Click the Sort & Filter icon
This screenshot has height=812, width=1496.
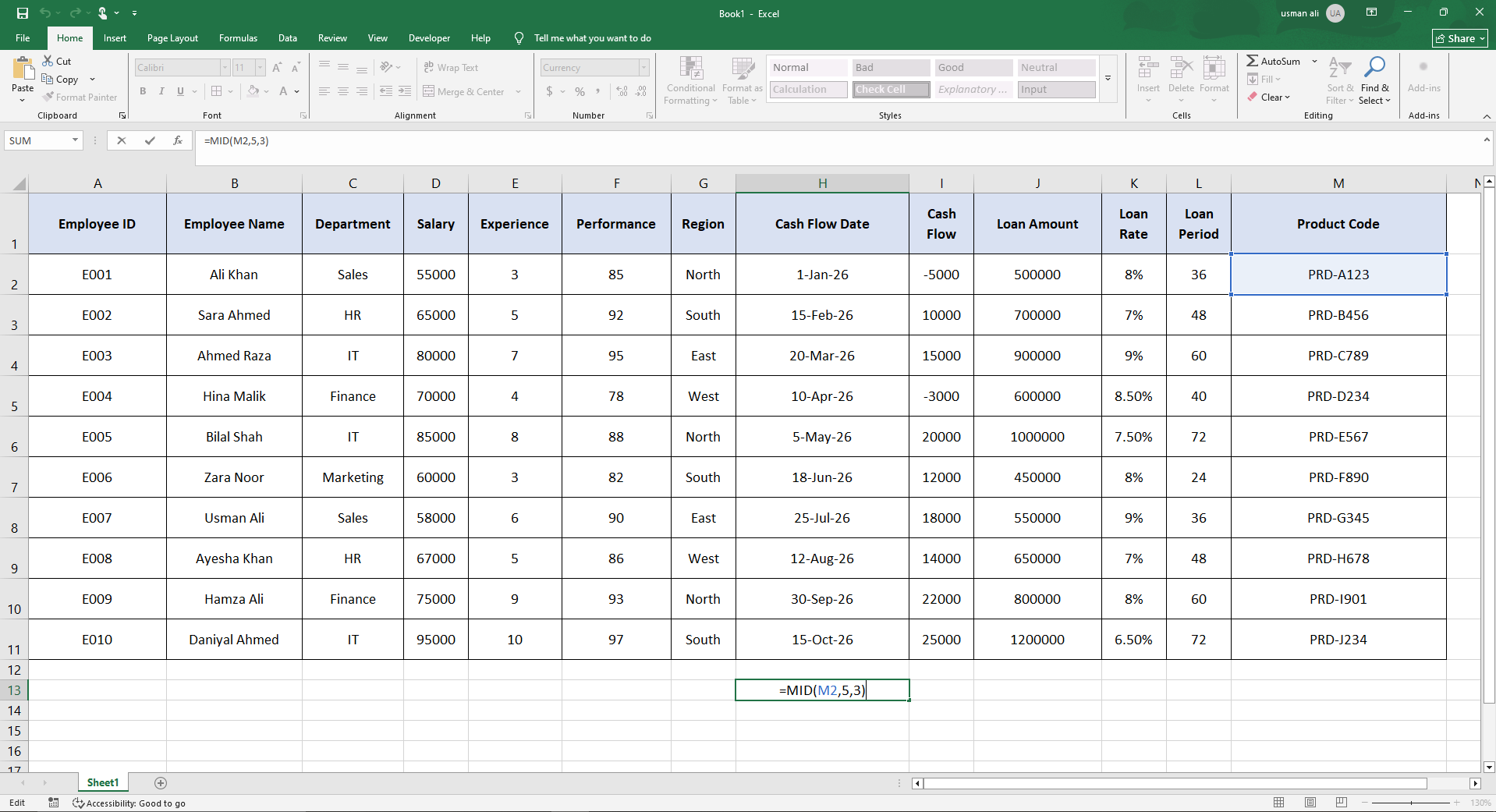(x=1339, y=69)
